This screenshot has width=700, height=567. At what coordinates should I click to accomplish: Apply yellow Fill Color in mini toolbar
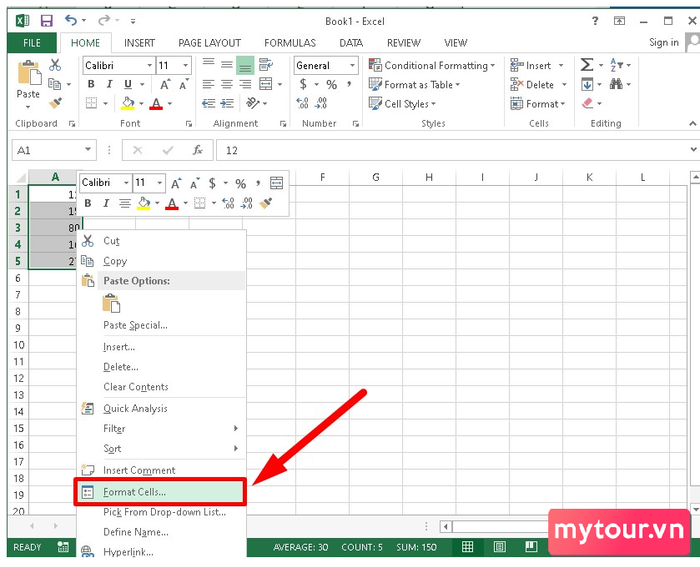144,203
